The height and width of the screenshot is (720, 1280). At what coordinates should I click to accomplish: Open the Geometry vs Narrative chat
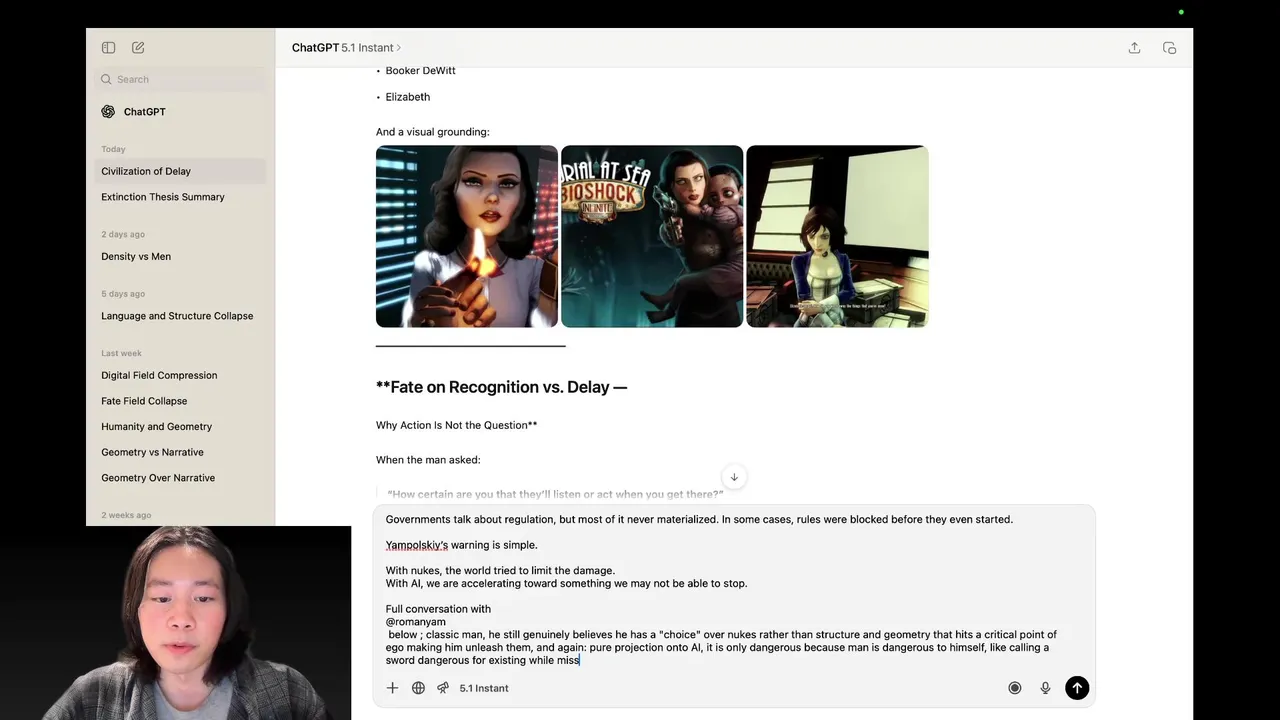tap(181, 452)
